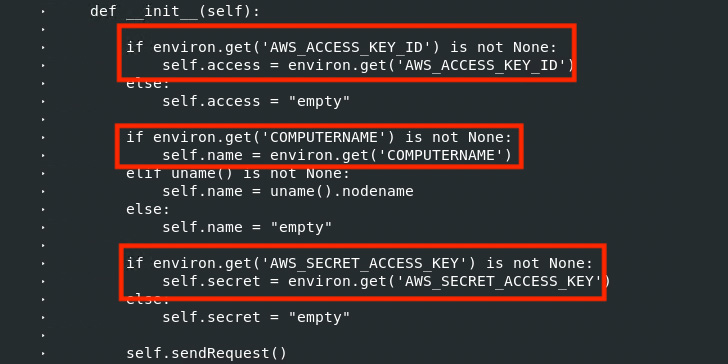Click gutter marker beside self.name = "empty" line
Screen dimensions: 728x364
pyautogui.click(x=43, y=228)
